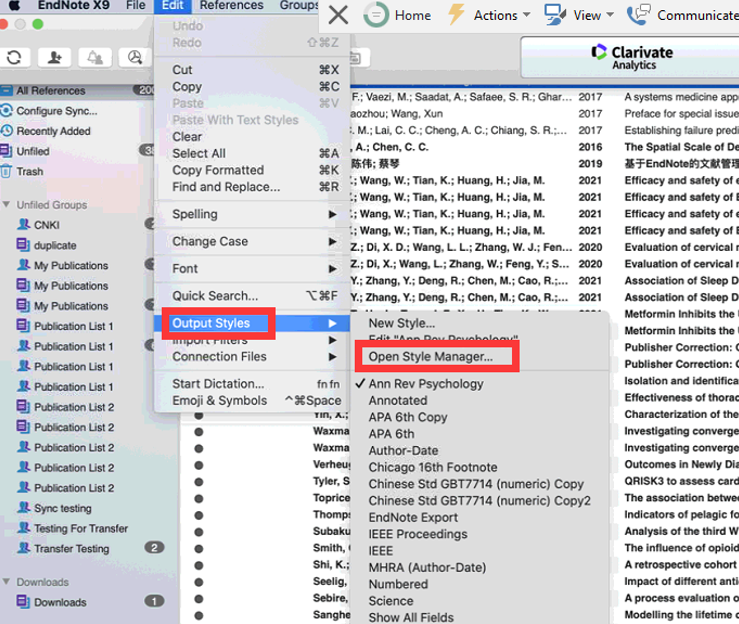Select Testing For Transfer group
739x624 pixels.
(x=81, y=528)
